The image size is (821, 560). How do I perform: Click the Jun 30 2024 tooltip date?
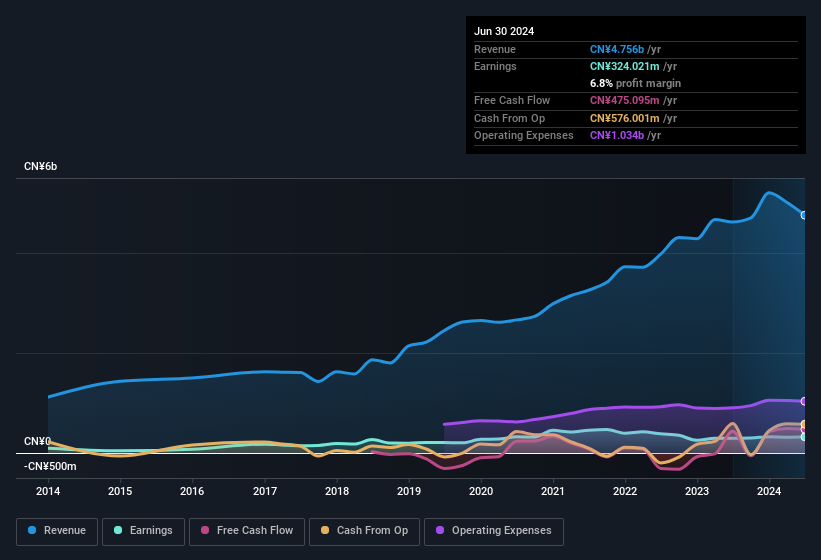[x=504, y=31]
